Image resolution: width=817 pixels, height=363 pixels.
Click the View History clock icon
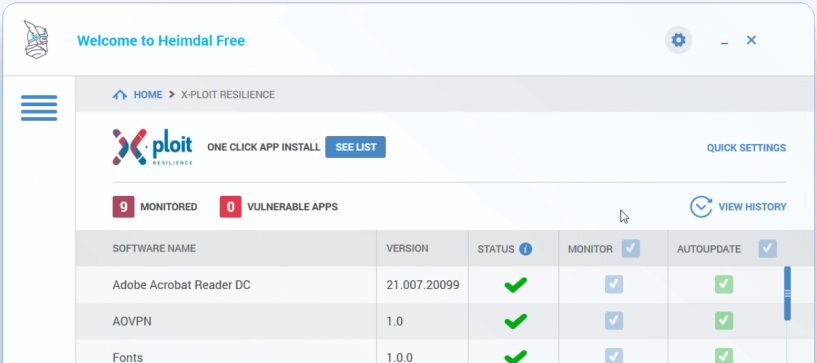701,207
